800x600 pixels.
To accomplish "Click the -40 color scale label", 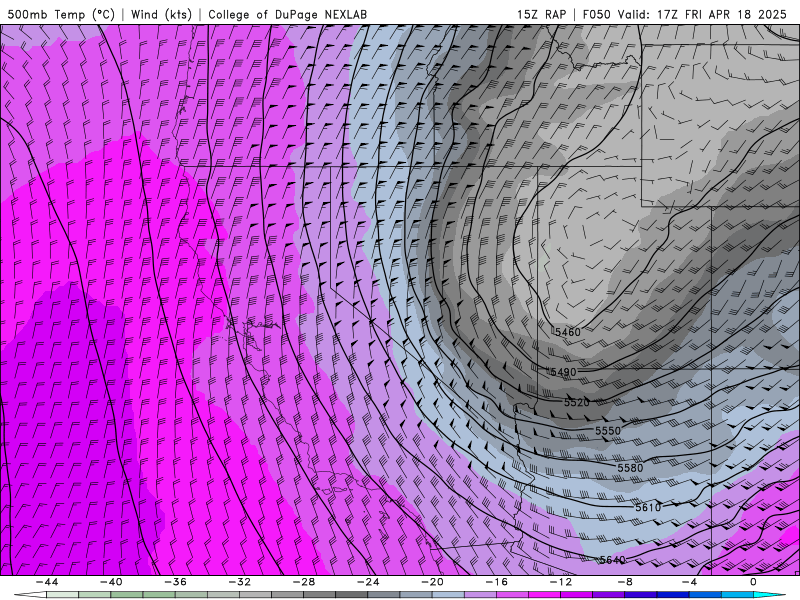I will click(x=111, y=582).
